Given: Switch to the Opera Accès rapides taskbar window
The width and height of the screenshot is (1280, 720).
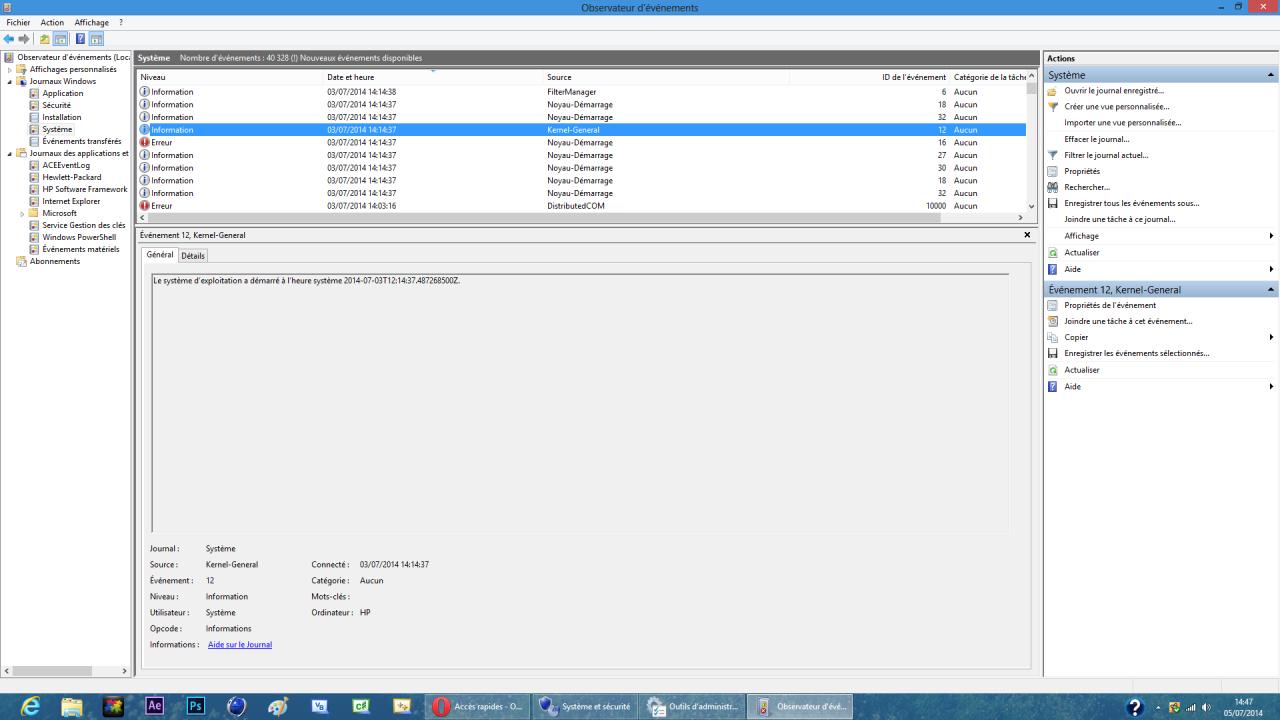Looking at the screenshot, I should 476,706.
